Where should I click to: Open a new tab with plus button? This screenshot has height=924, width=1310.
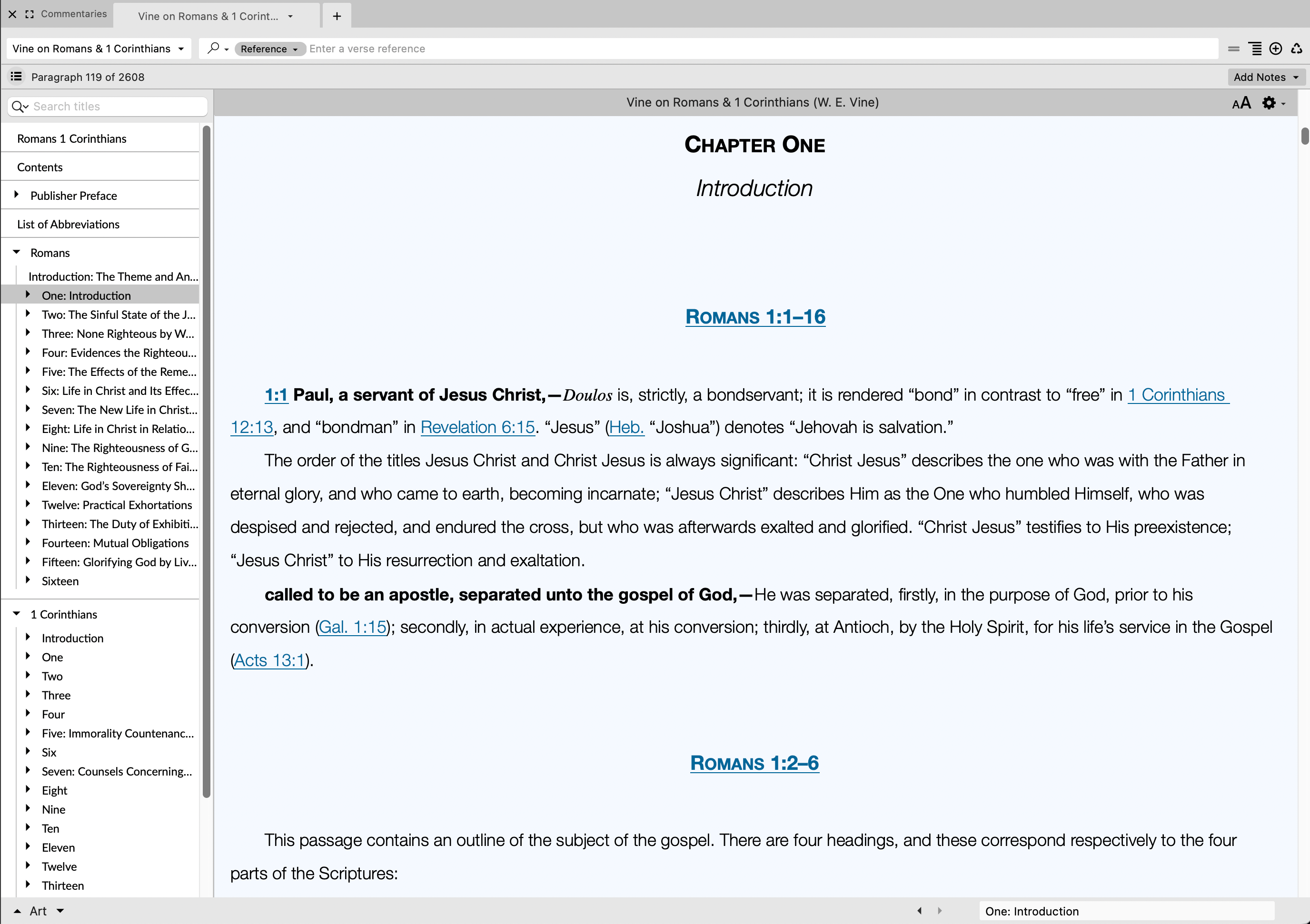pos(337,16)
